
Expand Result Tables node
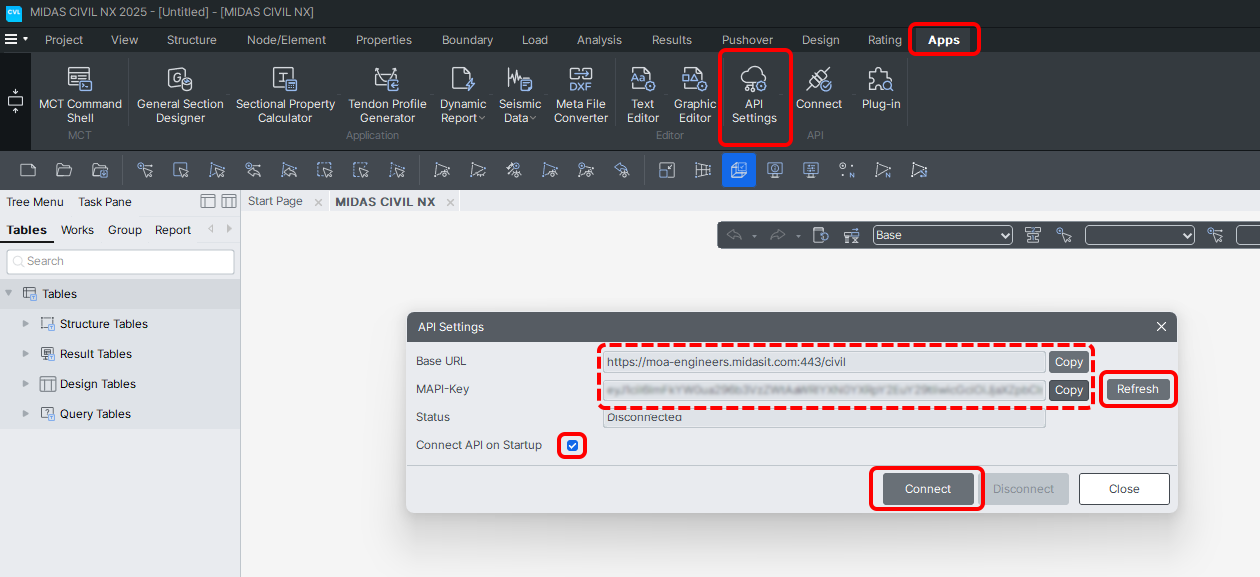point(26,353)
